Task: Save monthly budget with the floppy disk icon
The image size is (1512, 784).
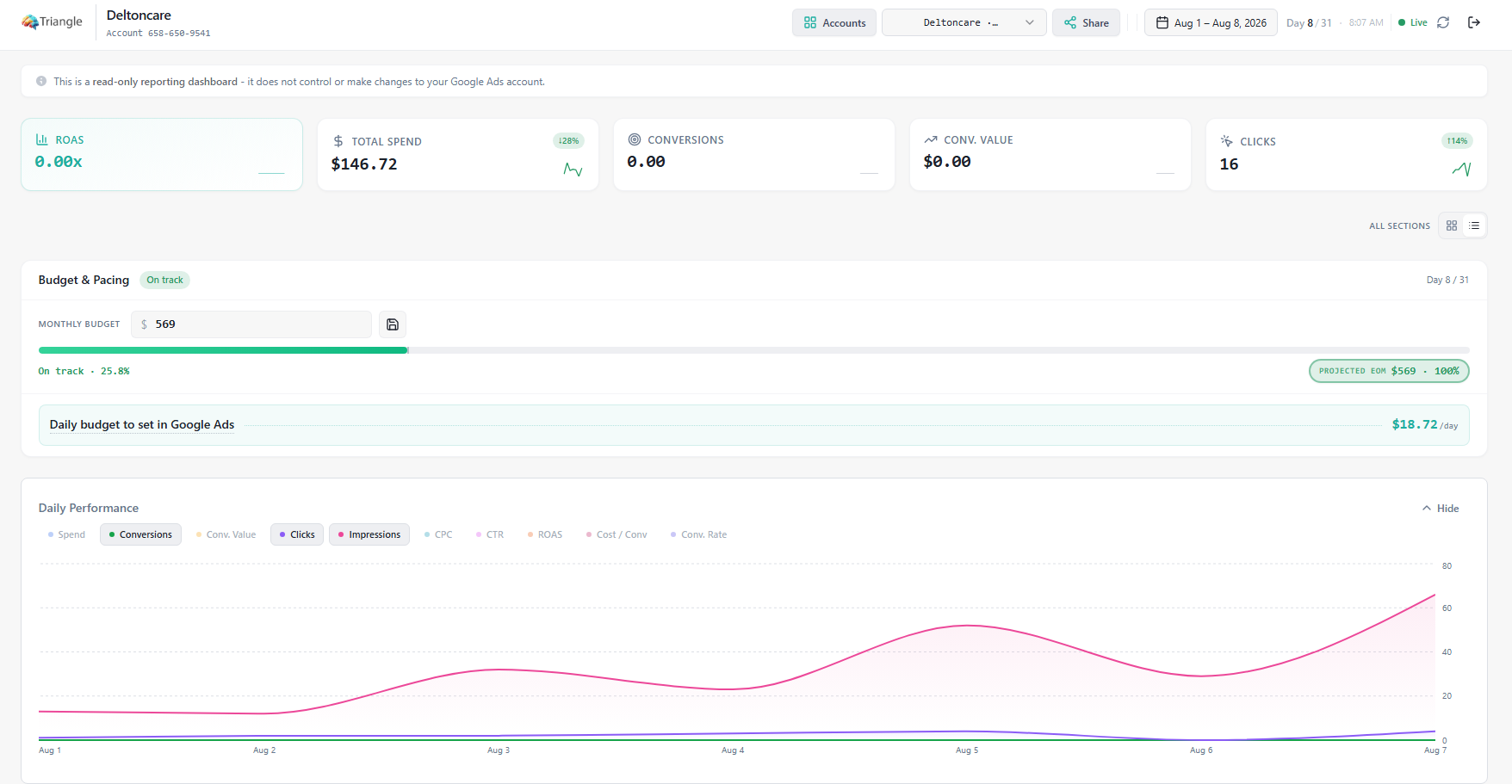Action: tap(393, 324)
